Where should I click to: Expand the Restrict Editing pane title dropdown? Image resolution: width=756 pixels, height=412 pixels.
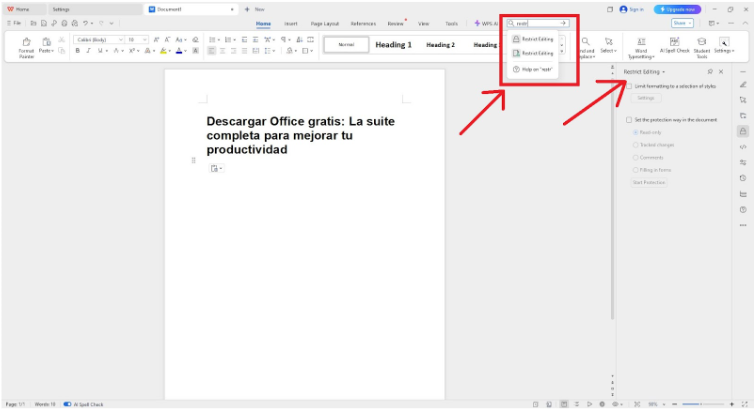point(663,72)
